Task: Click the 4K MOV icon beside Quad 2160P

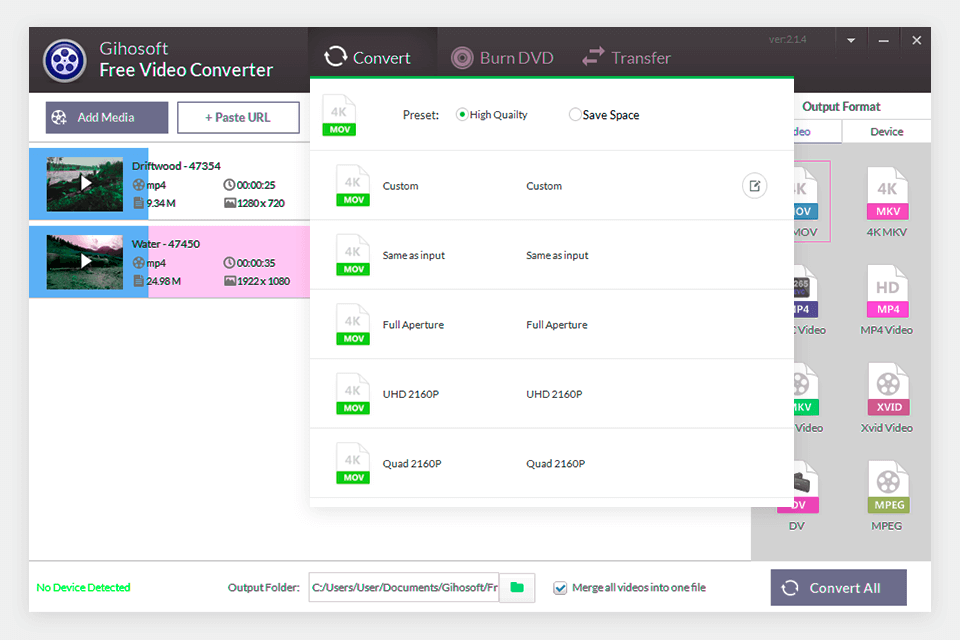Action: pyautogui.click(x=352, y=462)
